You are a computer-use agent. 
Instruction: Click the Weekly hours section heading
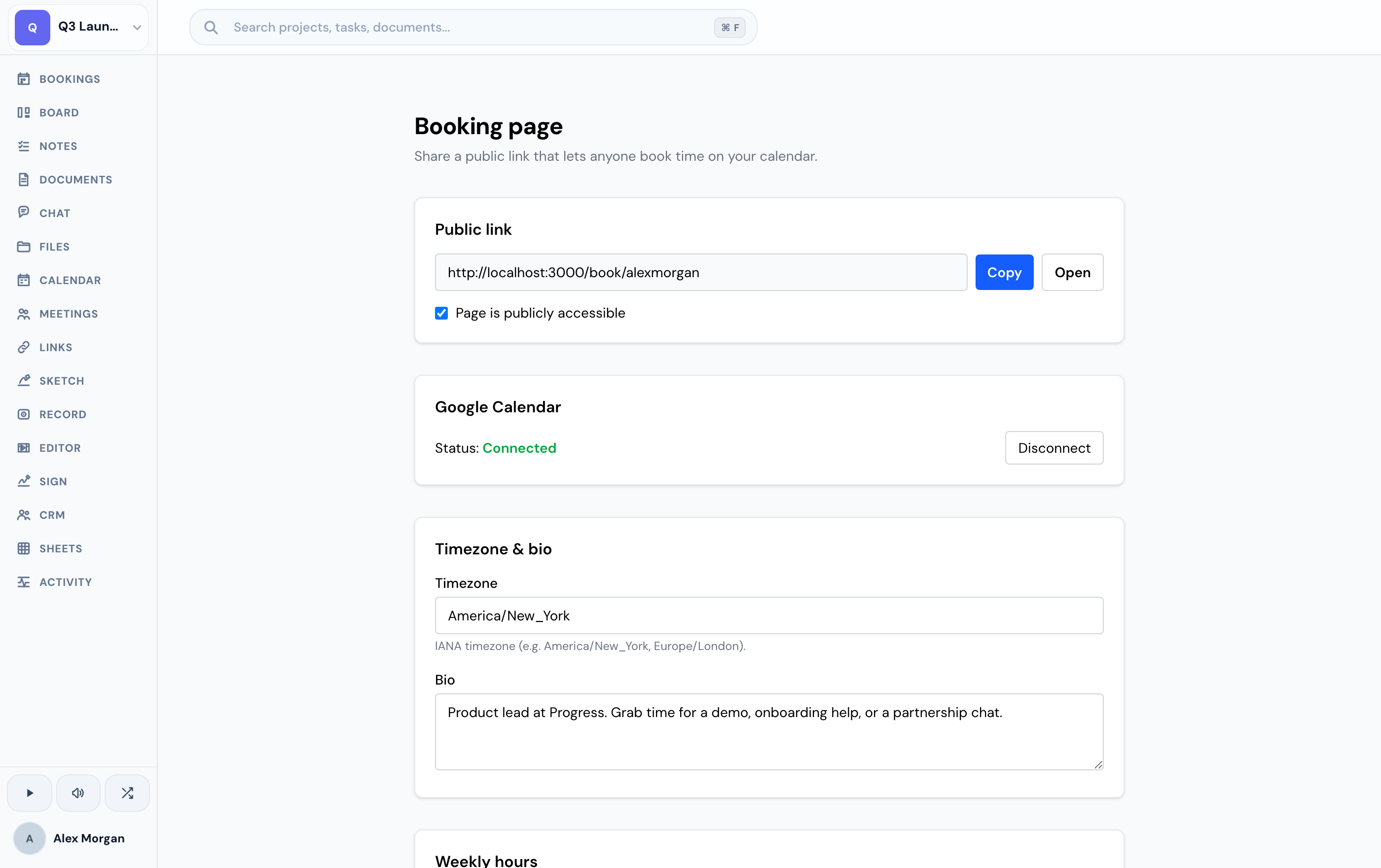tap(486, 861)
